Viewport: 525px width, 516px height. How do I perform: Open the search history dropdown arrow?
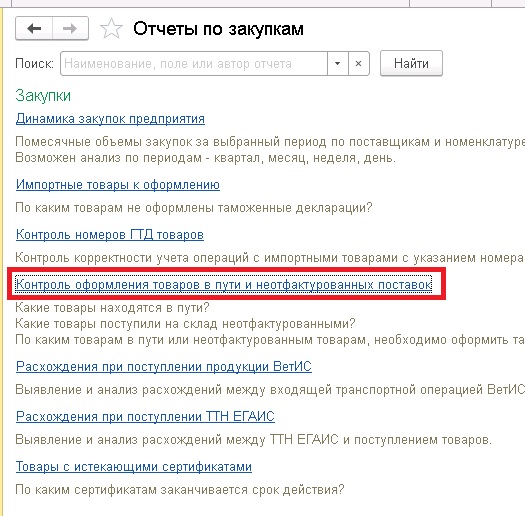(338, 63)
